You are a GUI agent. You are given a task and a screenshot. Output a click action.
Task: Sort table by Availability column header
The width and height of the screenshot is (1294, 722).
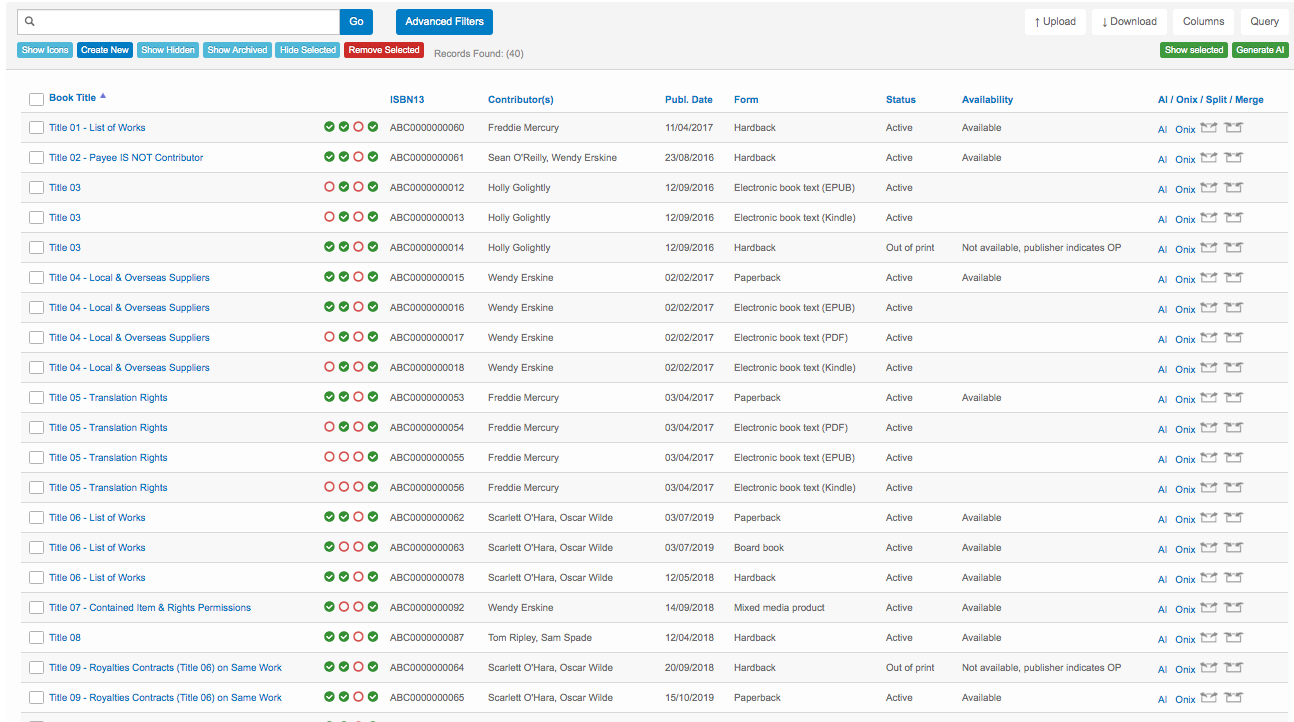[987, 99]
